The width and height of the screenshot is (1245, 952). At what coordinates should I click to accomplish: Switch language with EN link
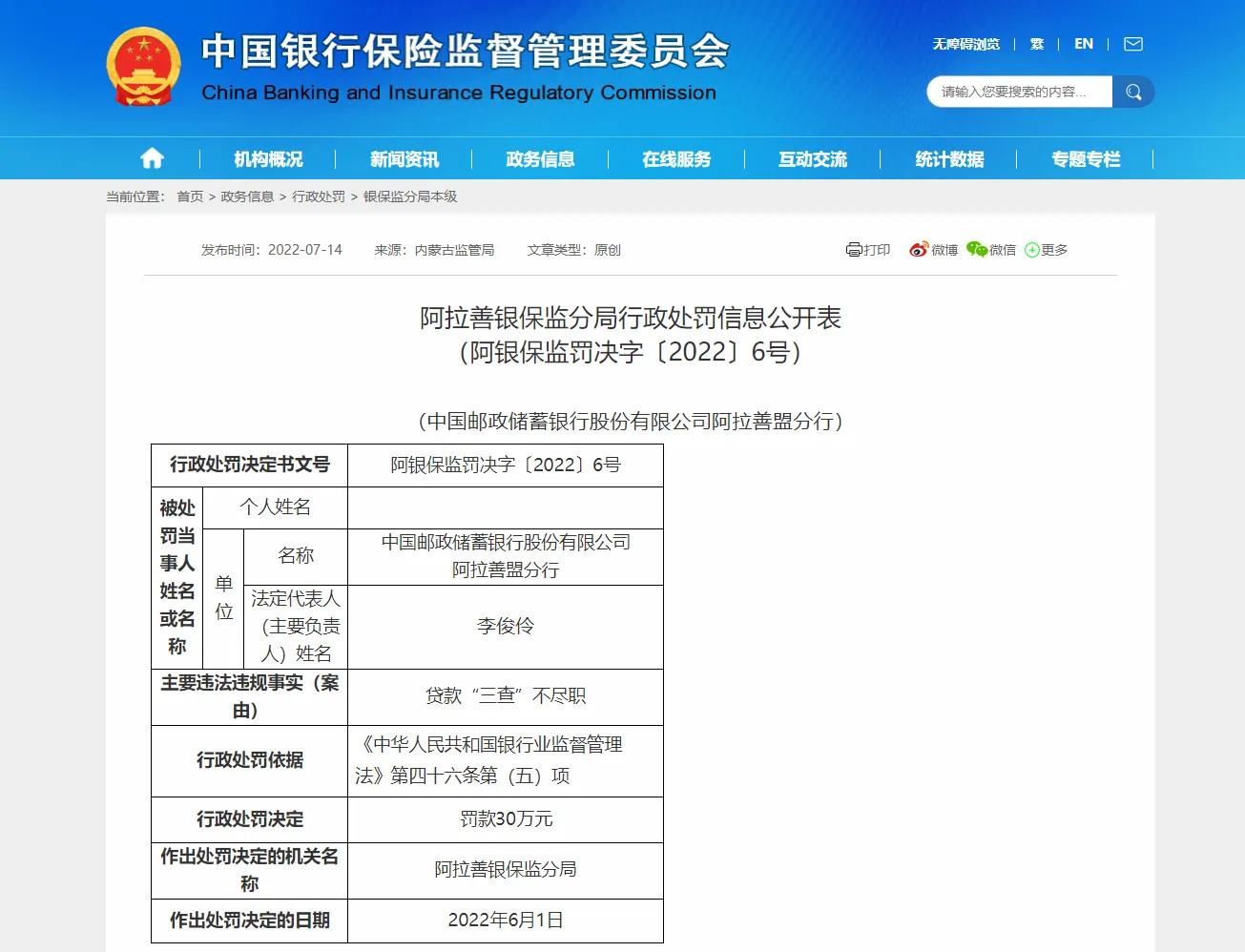(1084, 44)
